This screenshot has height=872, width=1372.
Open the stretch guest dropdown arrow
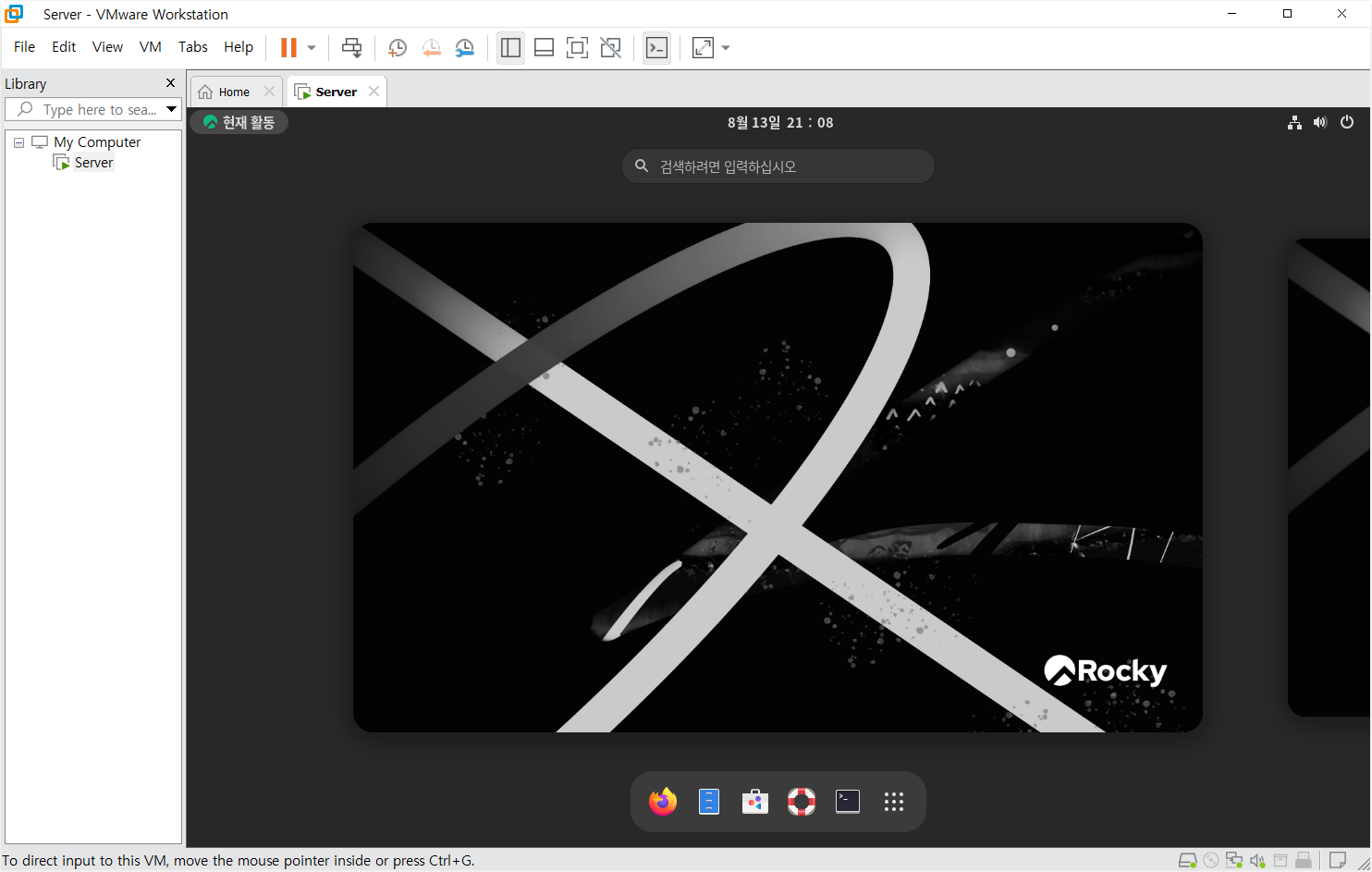point(726,47)
